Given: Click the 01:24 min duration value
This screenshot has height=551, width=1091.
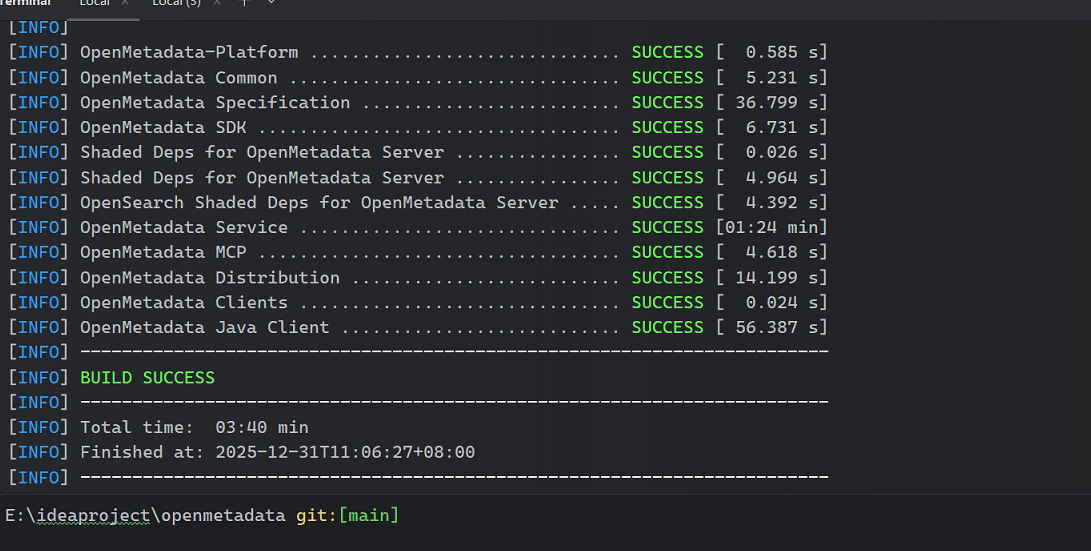Looking at the screenshot, I should [x=772, y=227].
